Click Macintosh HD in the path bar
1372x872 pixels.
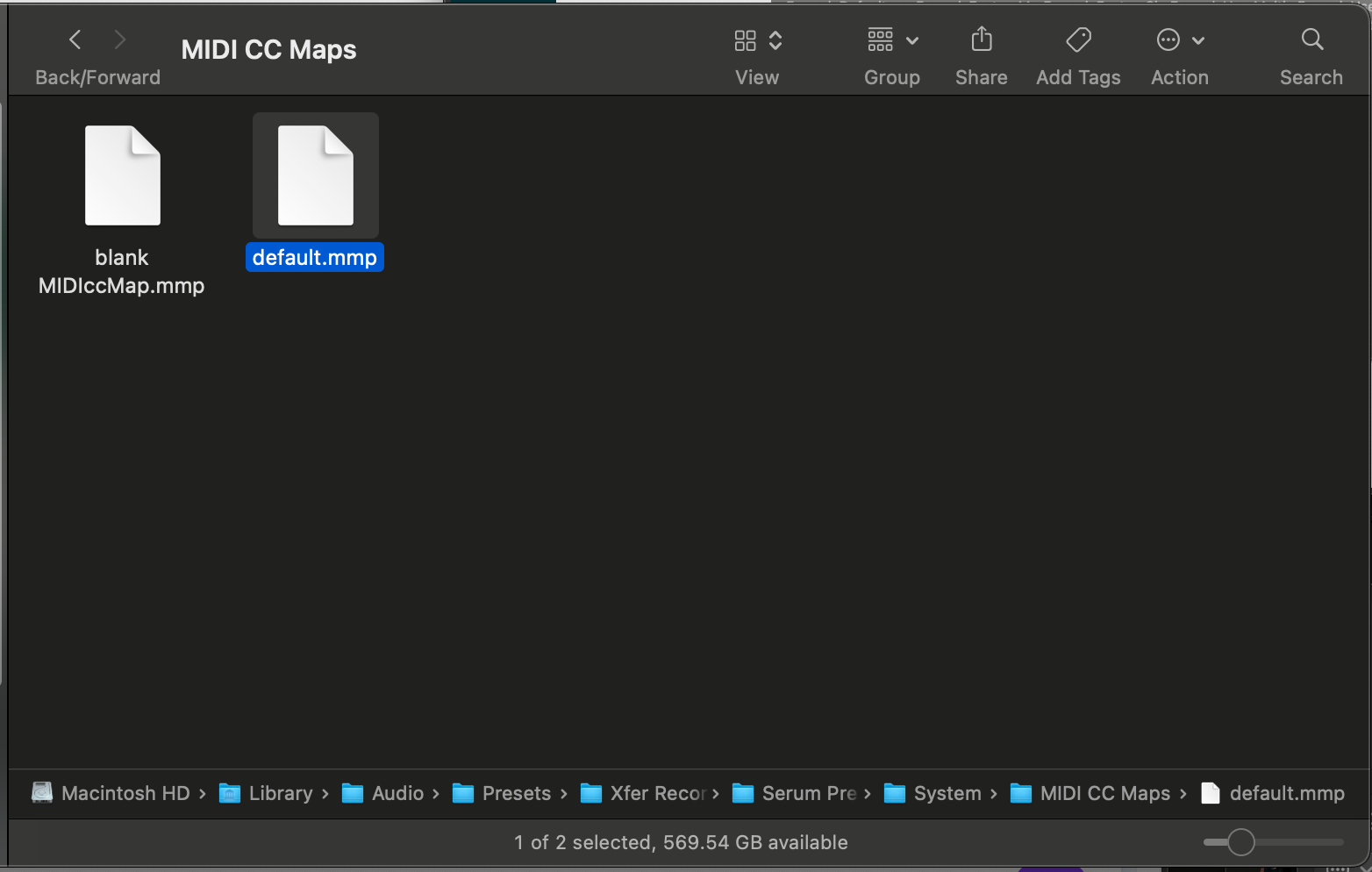click(111, 793)
